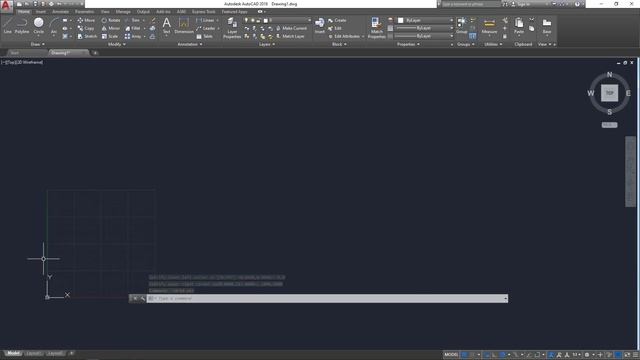Click the Mirror tool
Screen dimensions: 640x360
point(111,28)
